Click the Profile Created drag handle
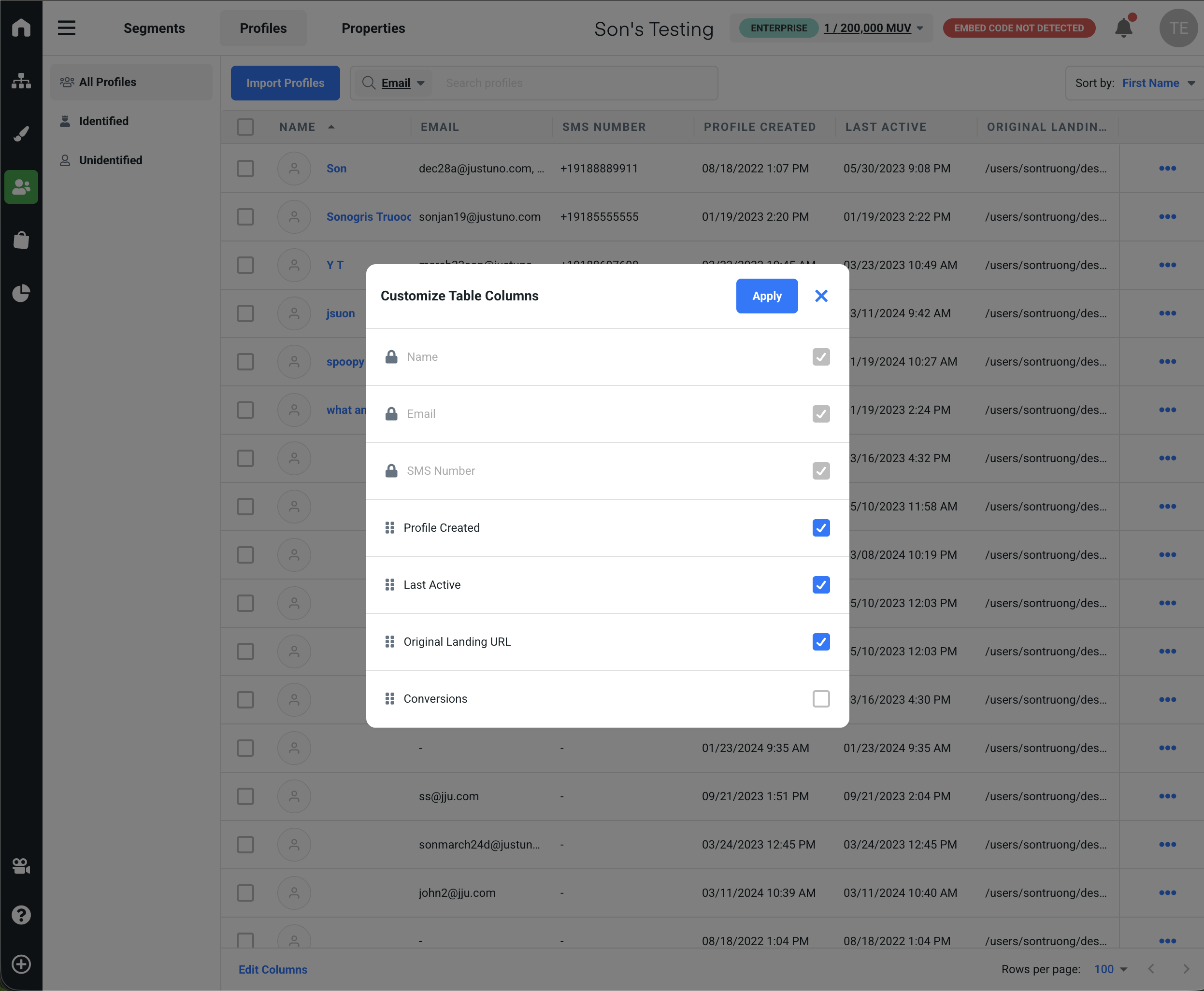 click(x=389, y=527)
